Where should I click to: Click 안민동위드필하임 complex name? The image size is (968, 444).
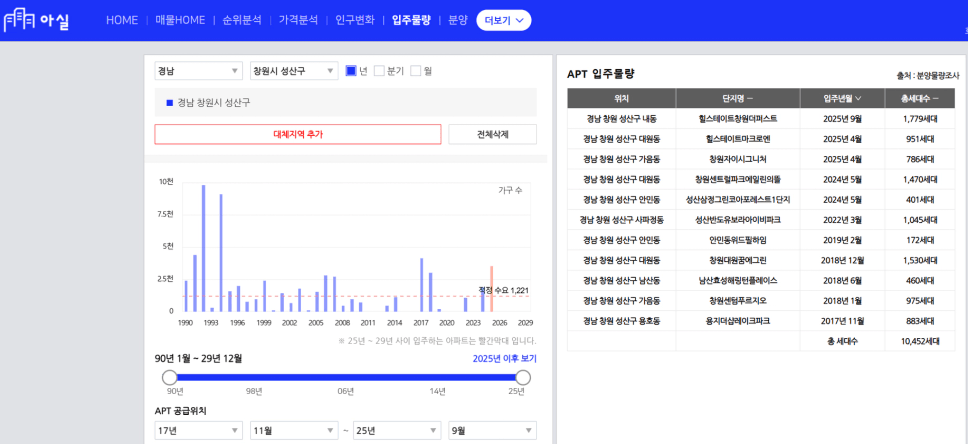point(738,240)
